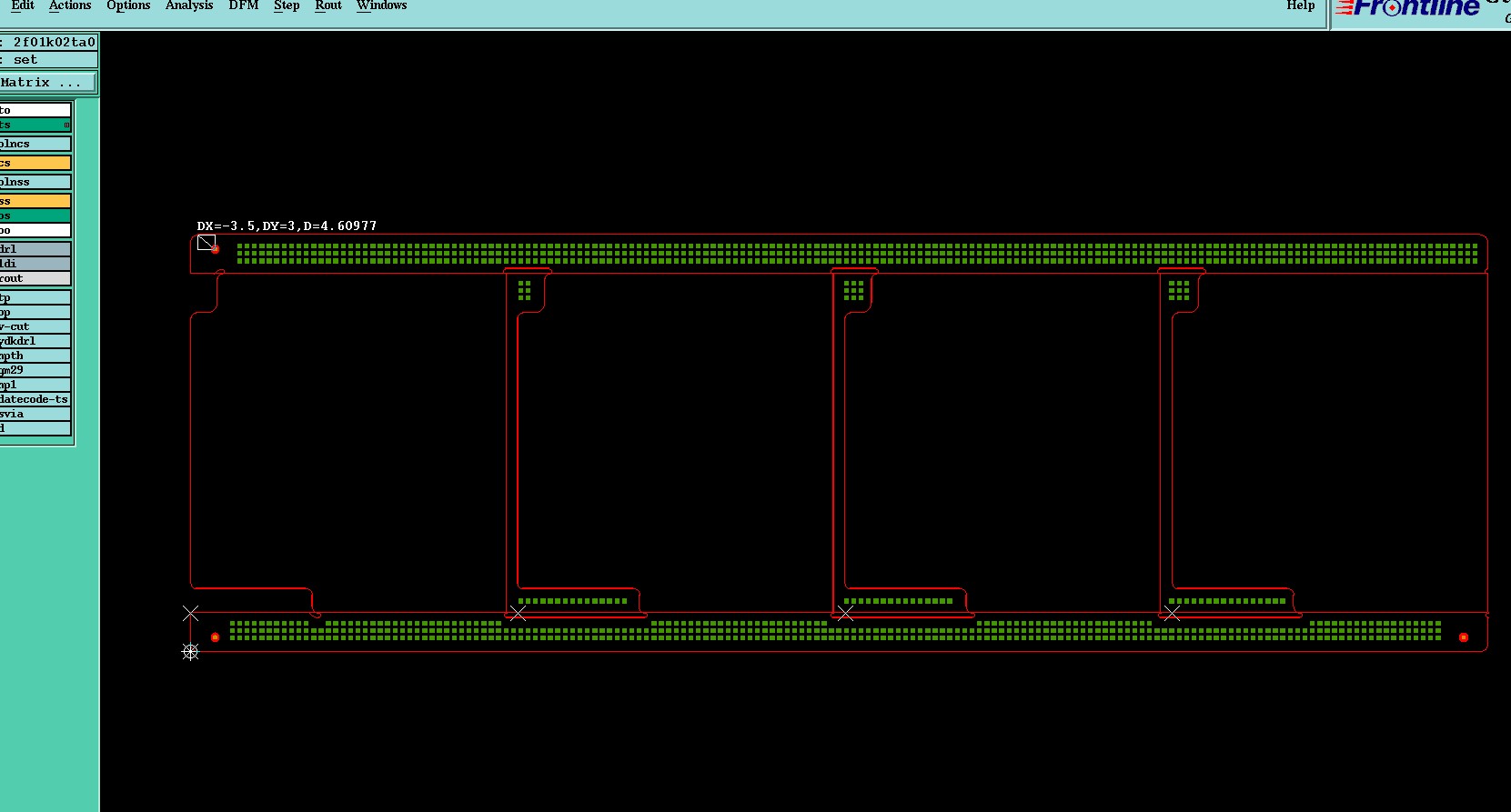Click the red tooling hole at top-left rail
The height and width of the screenshot is (812, 1511).
point(216,249)
